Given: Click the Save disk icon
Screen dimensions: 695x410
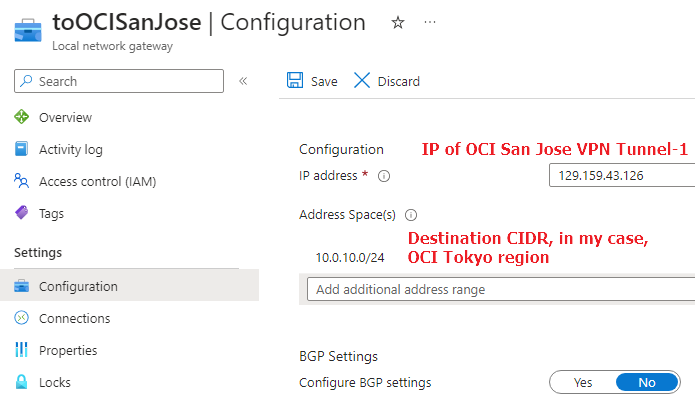Looking at the screenshot, I should (x=295, y=81).
